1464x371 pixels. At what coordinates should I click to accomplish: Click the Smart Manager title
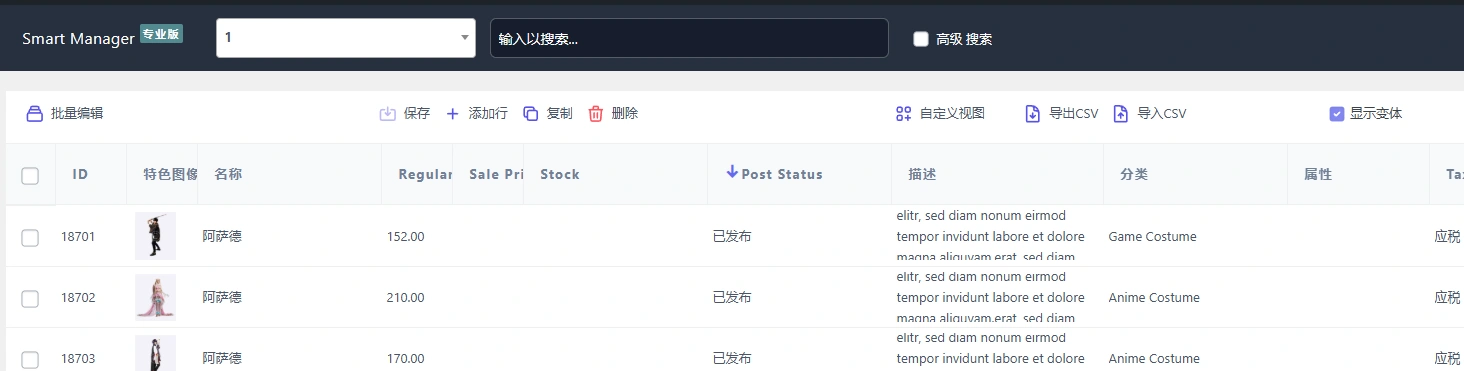click(x=78, y=39)
